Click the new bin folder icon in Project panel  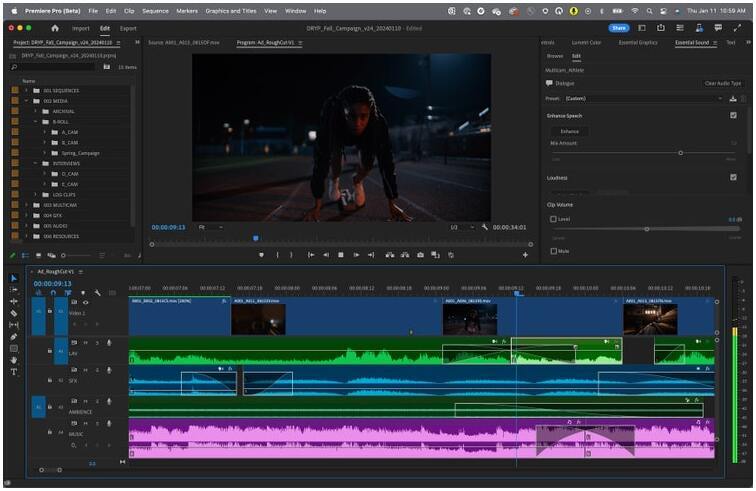(106, 67)
